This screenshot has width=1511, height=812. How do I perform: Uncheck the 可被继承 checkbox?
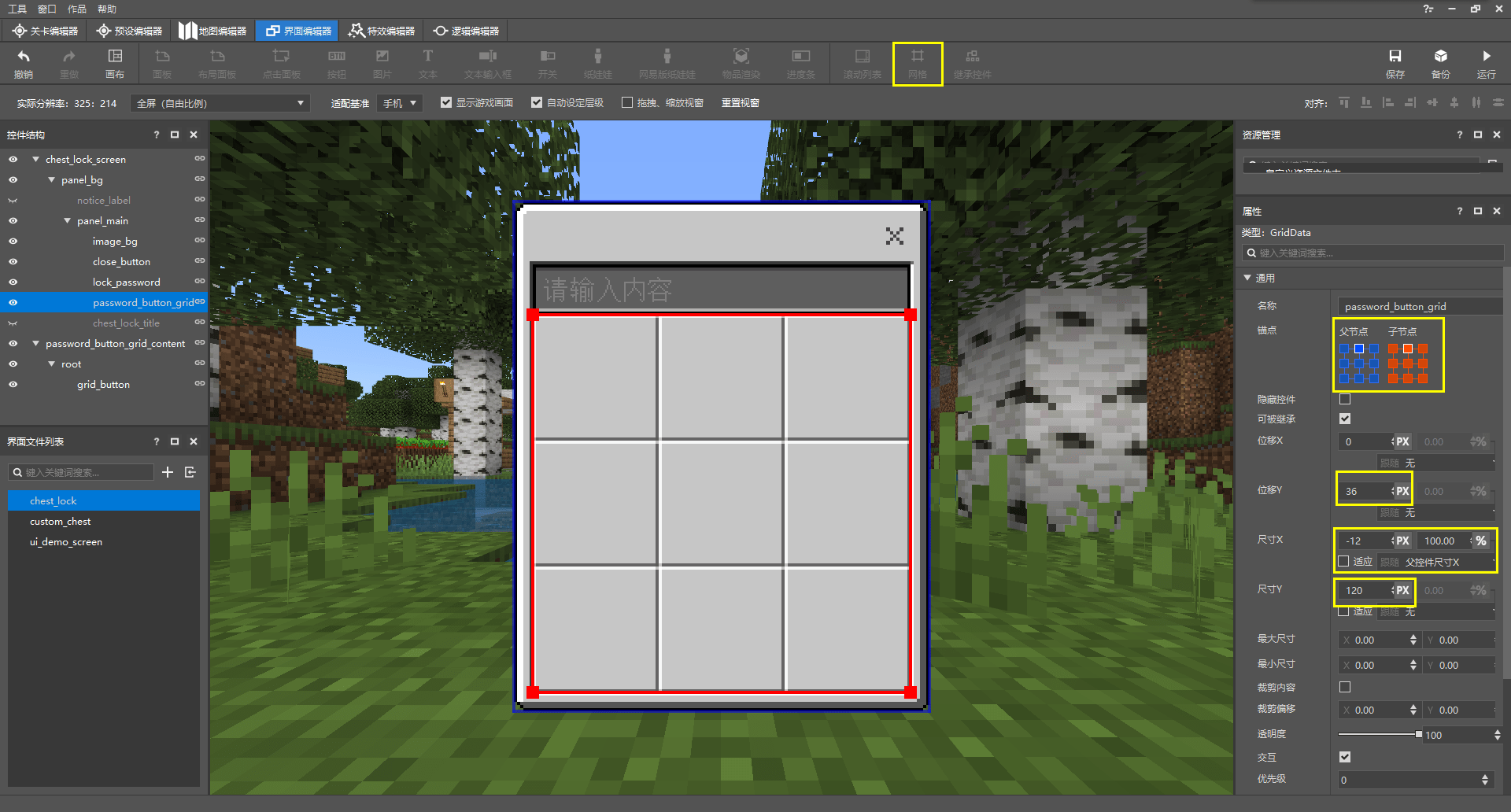click(x=1345, y=419)
